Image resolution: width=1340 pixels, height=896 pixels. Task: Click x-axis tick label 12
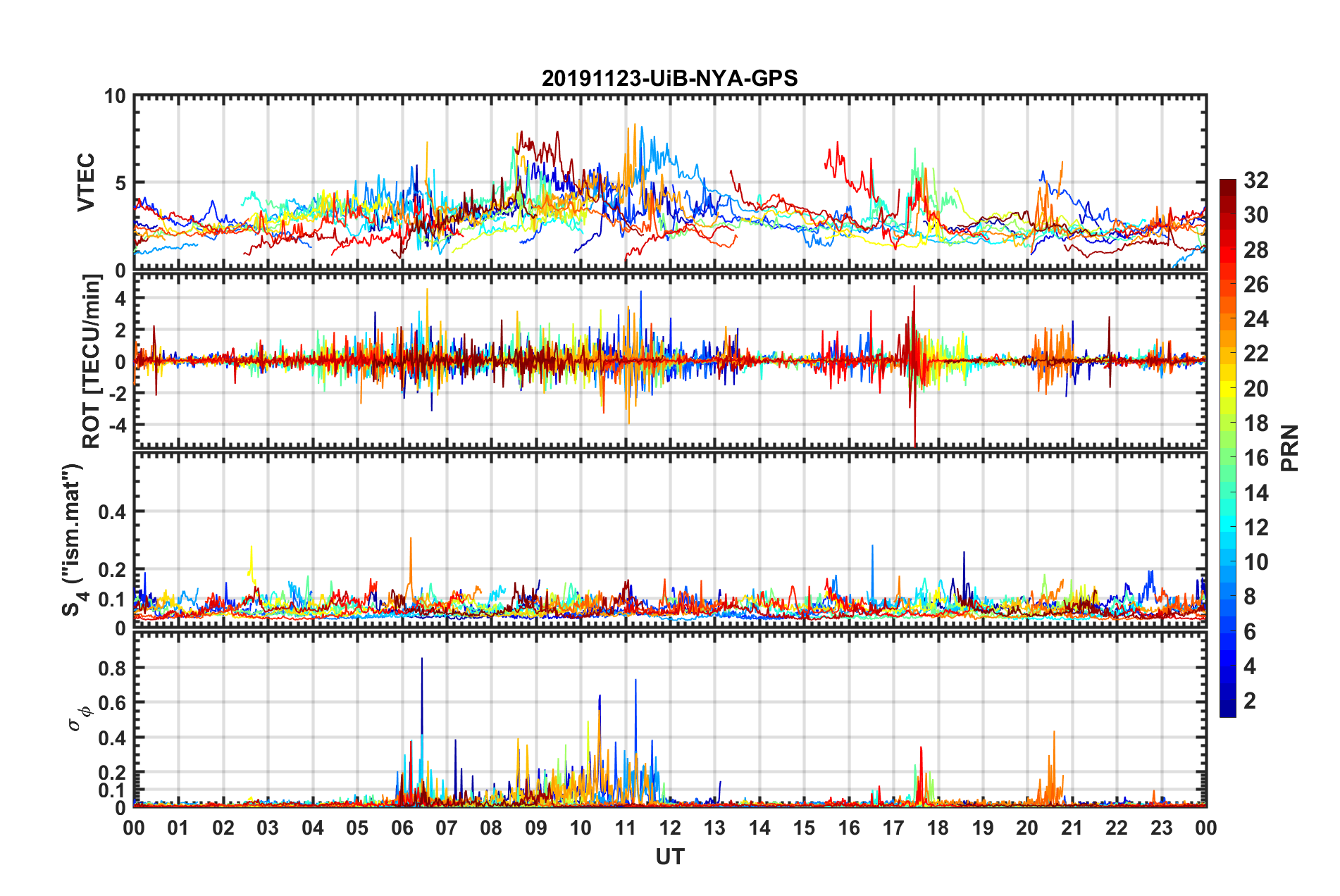point(670,828)
